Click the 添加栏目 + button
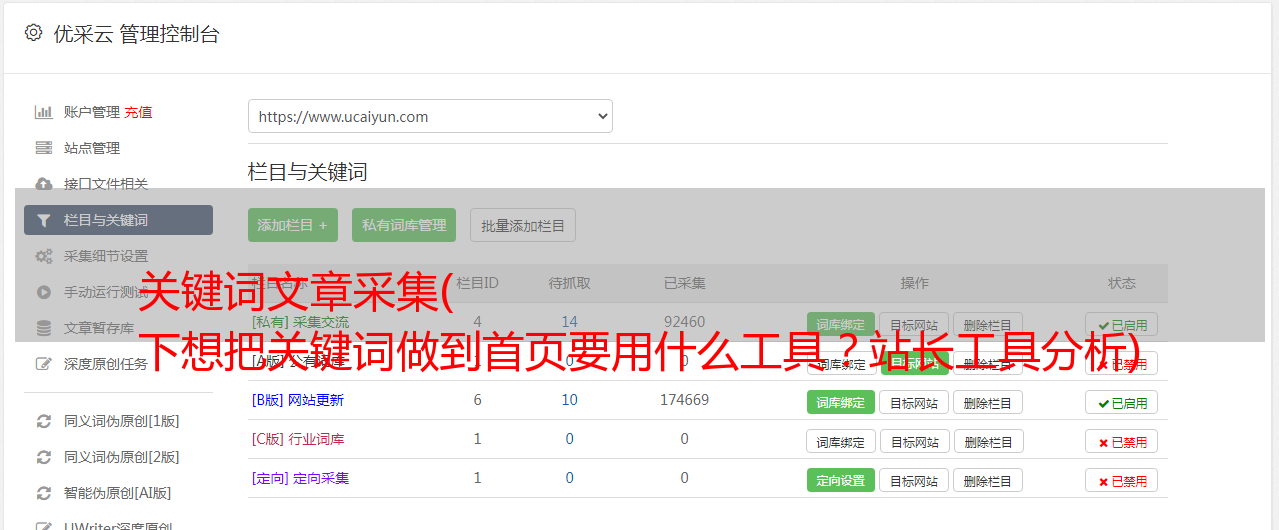Viewport: 1279px width, 530px height. 293,225
